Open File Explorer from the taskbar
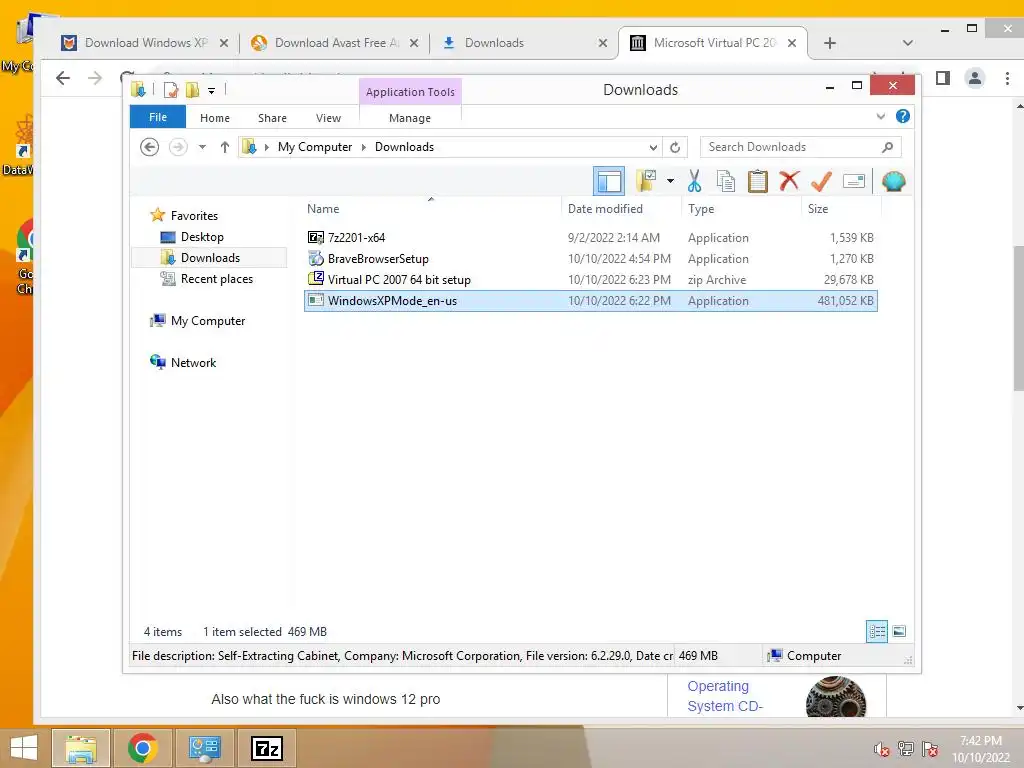1024x768 pixels. [81, 748]
